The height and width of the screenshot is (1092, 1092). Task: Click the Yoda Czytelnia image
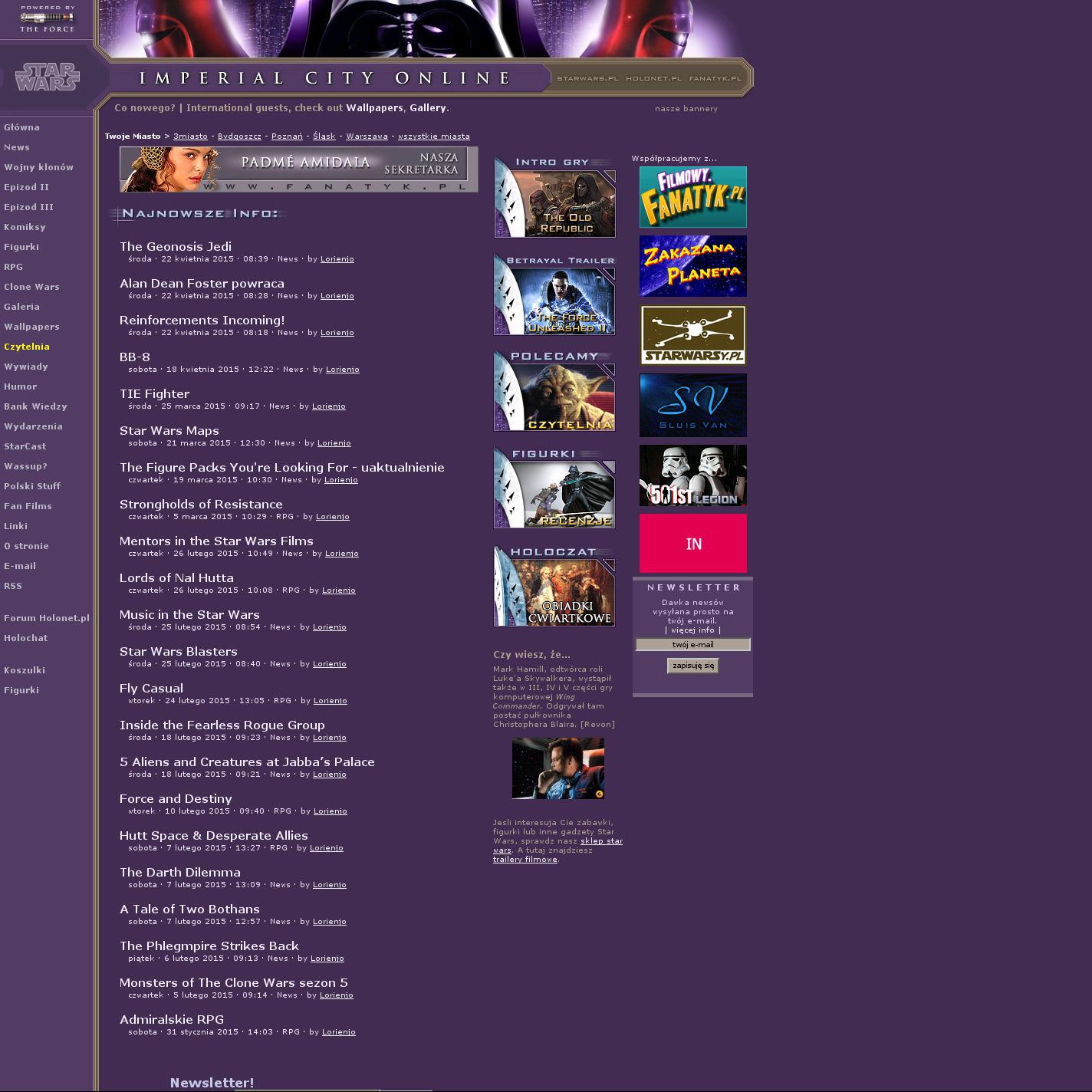pyautogui.click(x=554, y=392)
